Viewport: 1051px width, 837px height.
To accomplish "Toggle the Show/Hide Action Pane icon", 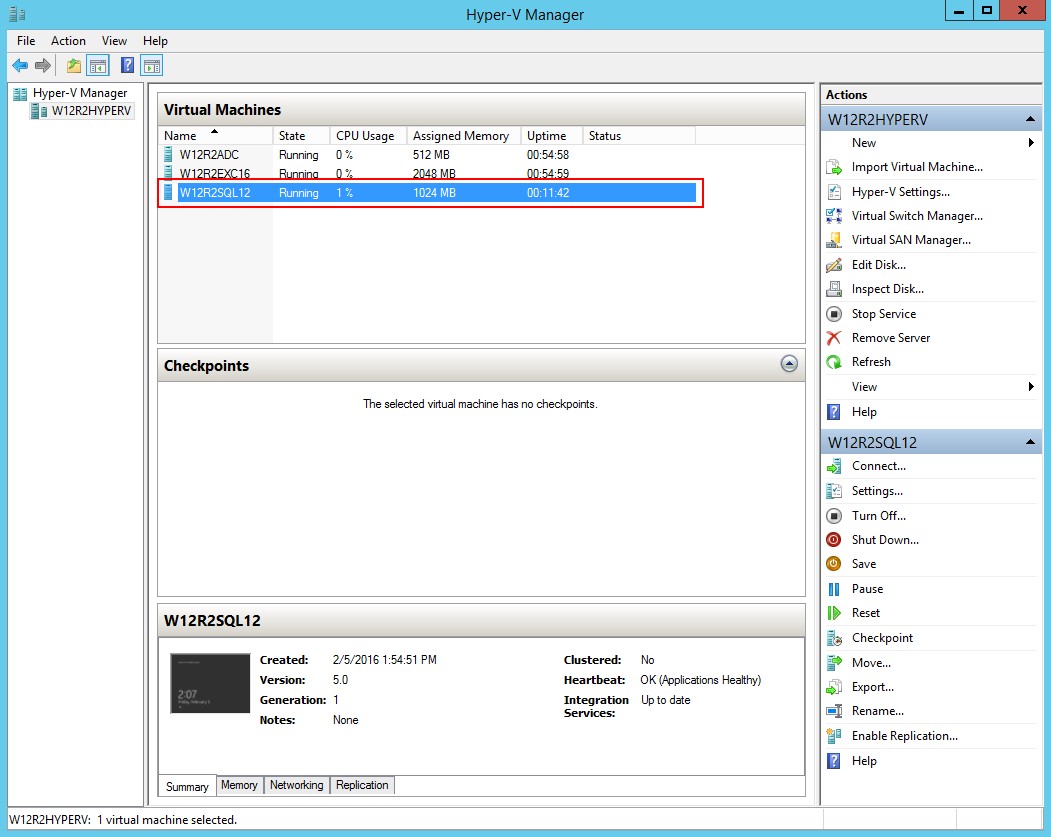I will pos(152,66).
